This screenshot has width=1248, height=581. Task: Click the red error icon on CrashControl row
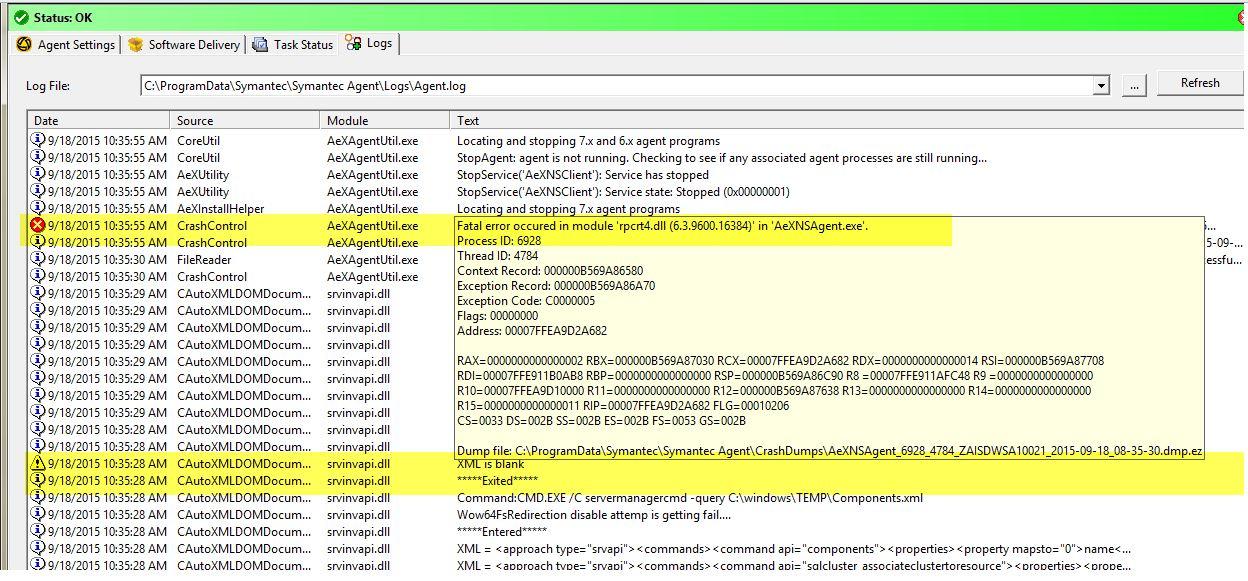click(38, 226)
